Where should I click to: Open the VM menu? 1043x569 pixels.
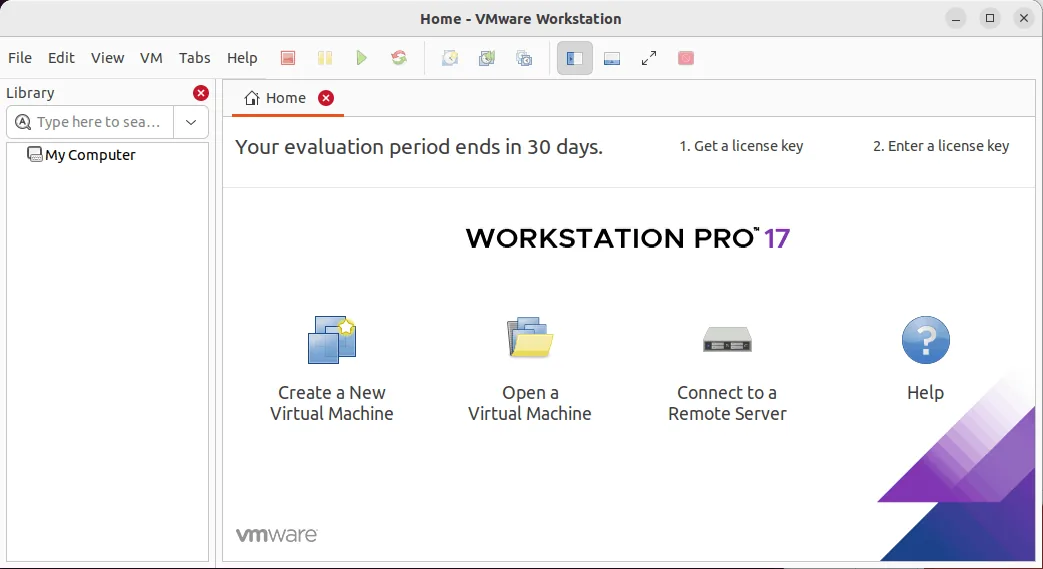point(151,58)
